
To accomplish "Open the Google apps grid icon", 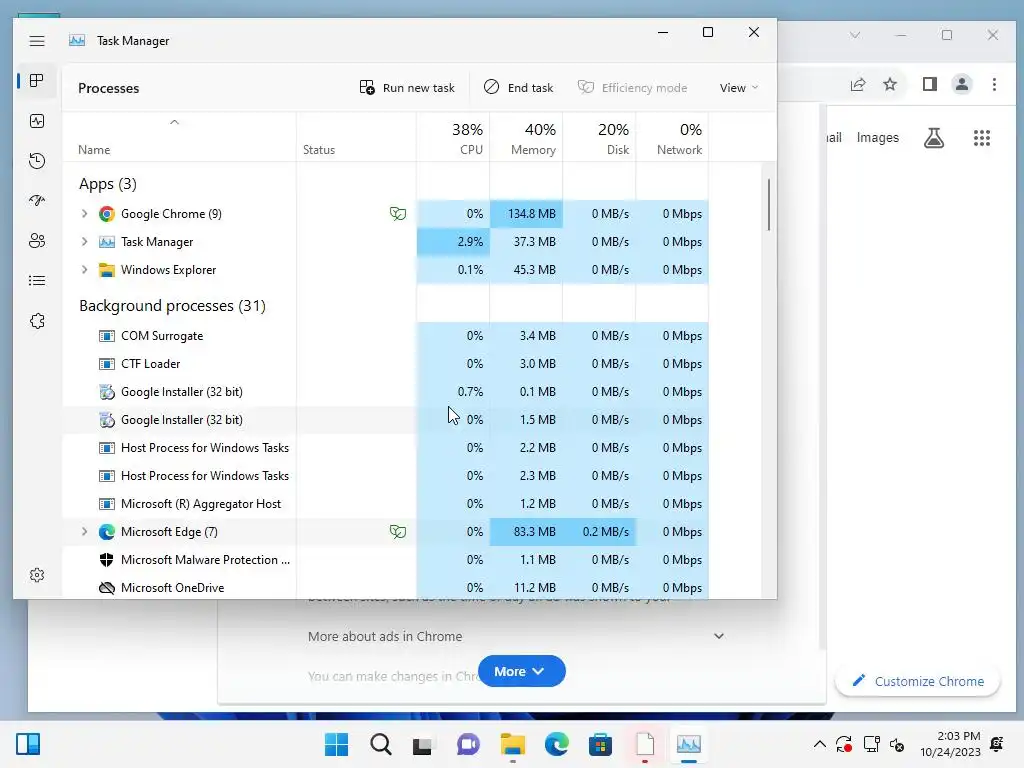I will pos(982,138).
